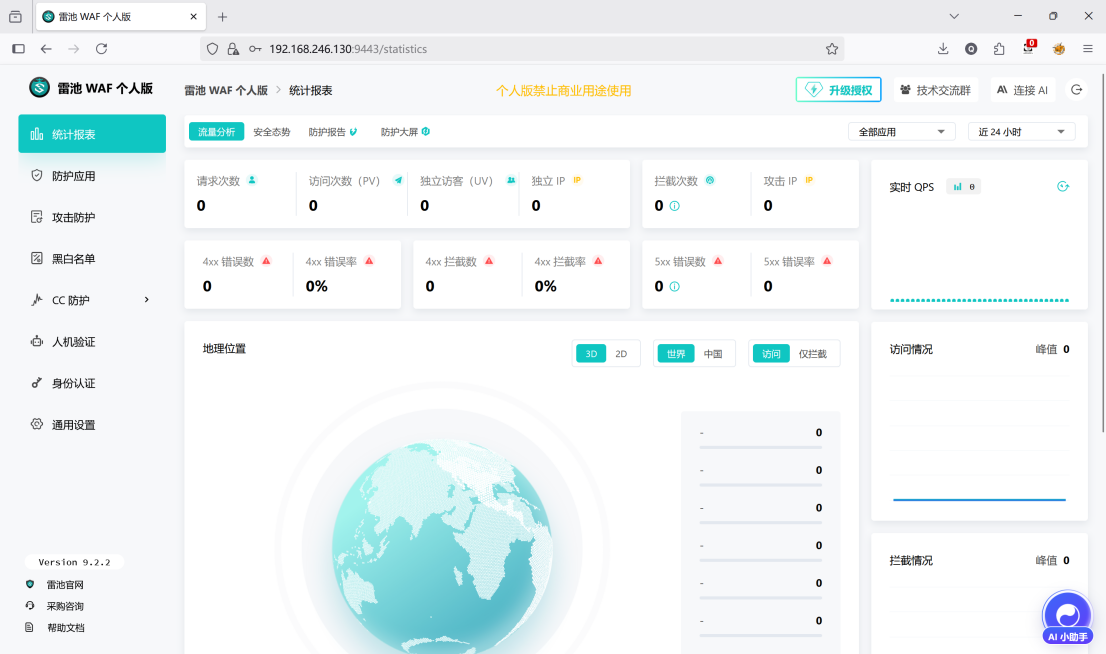
Task: Click the page vertical scrollbar
Action: [1104, 252]
